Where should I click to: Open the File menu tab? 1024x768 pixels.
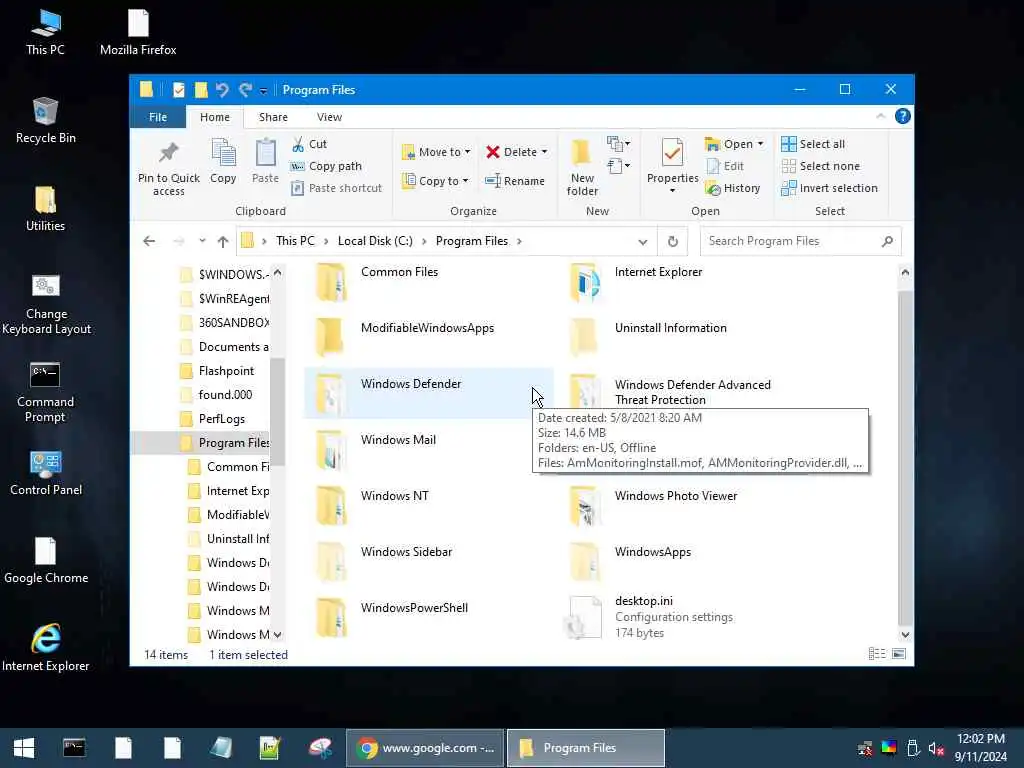pos(158,117)
